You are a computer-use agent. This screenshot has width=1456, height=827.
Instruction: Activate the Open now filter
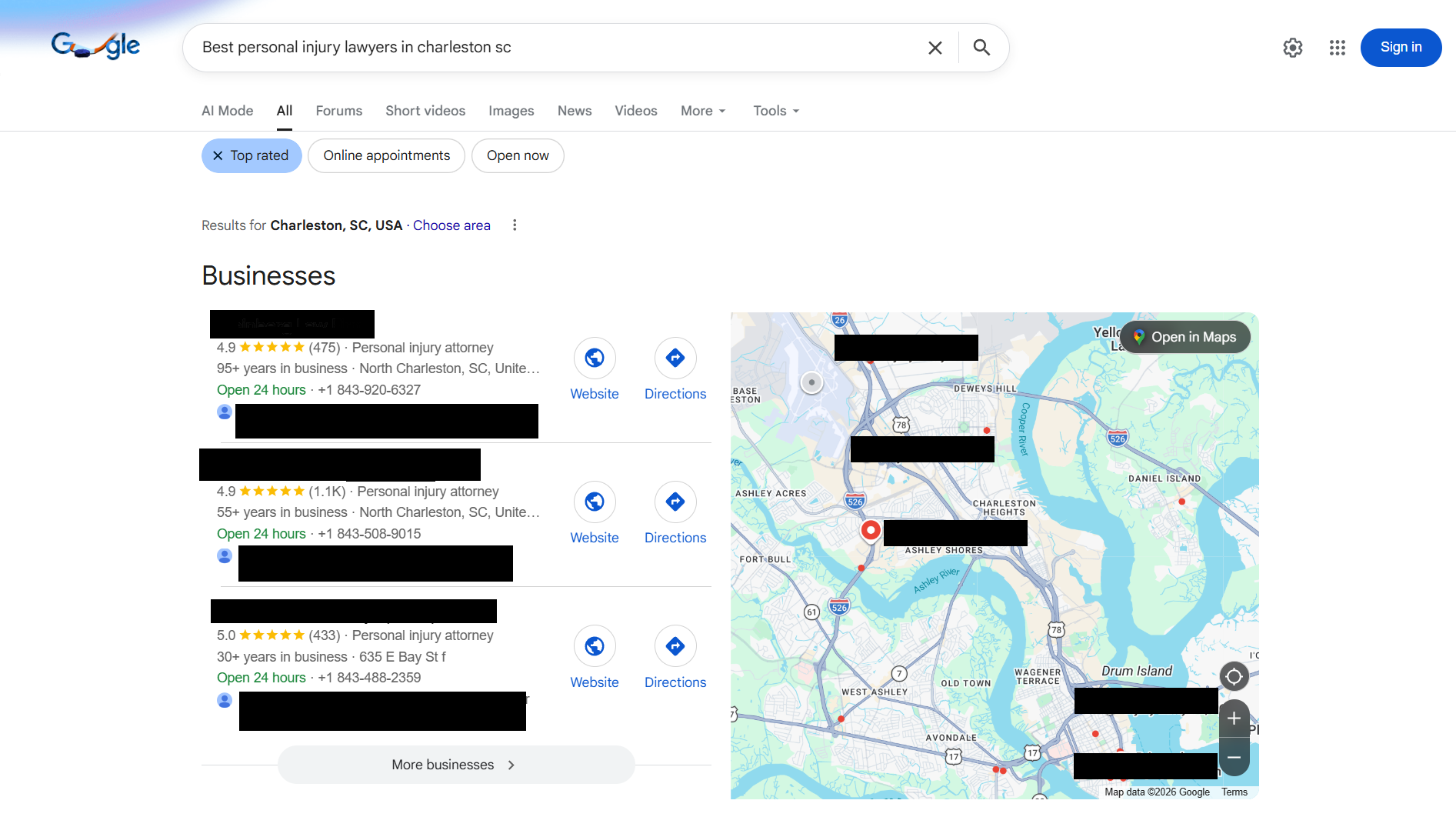click(x=517, y=155)
